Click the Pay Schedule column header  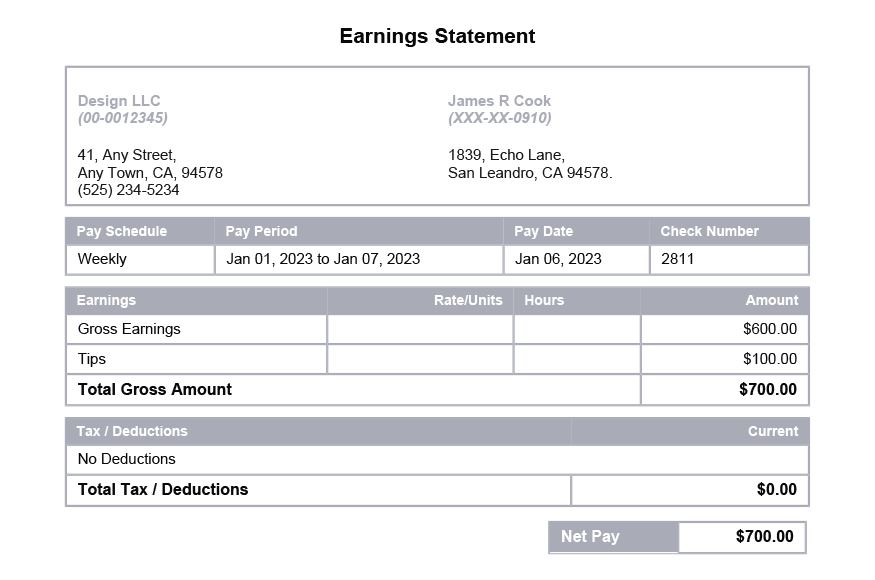click(122, 231)
